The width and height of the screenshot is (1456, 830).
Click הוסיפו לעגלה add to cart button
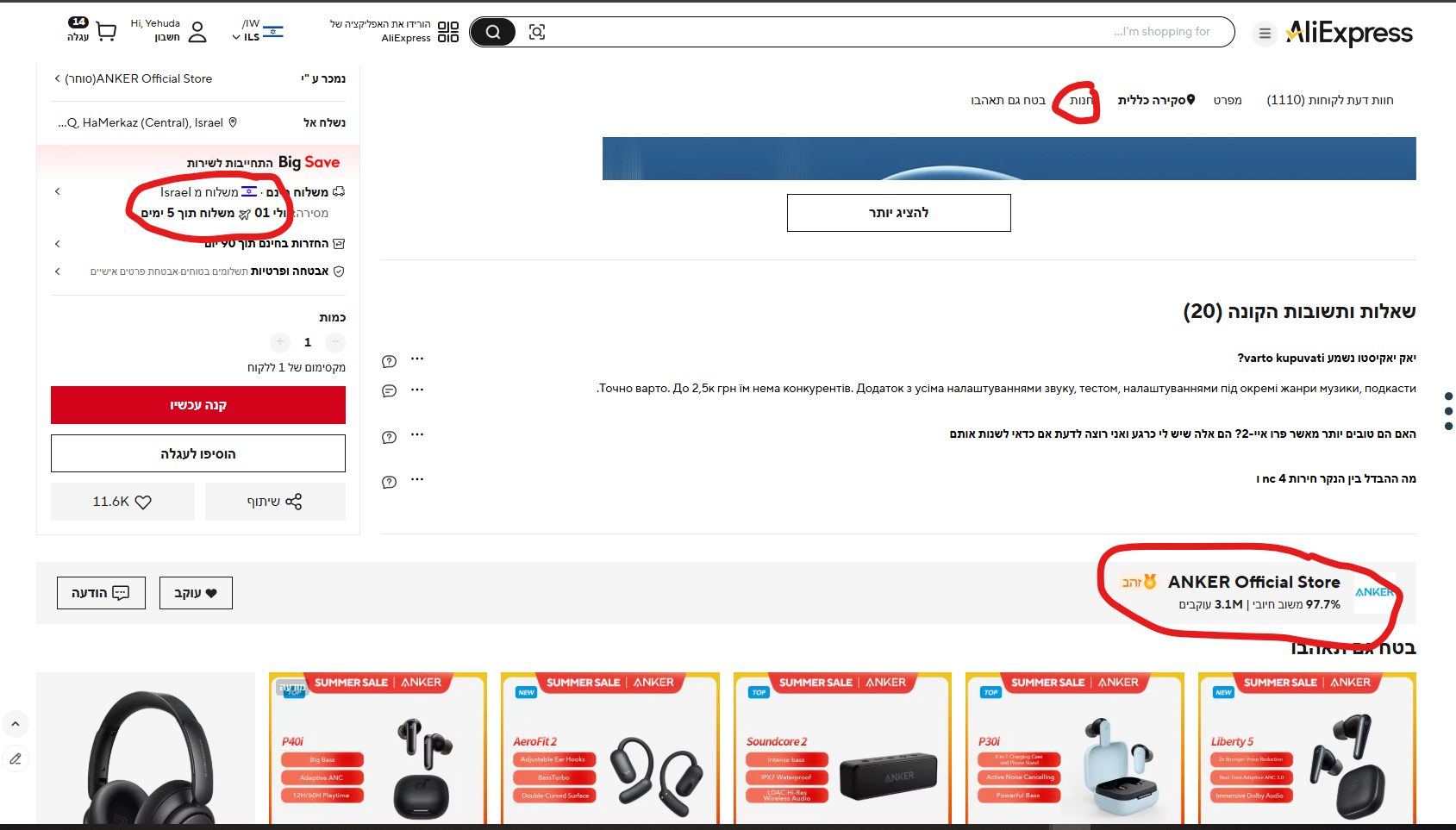coord(198,453)
